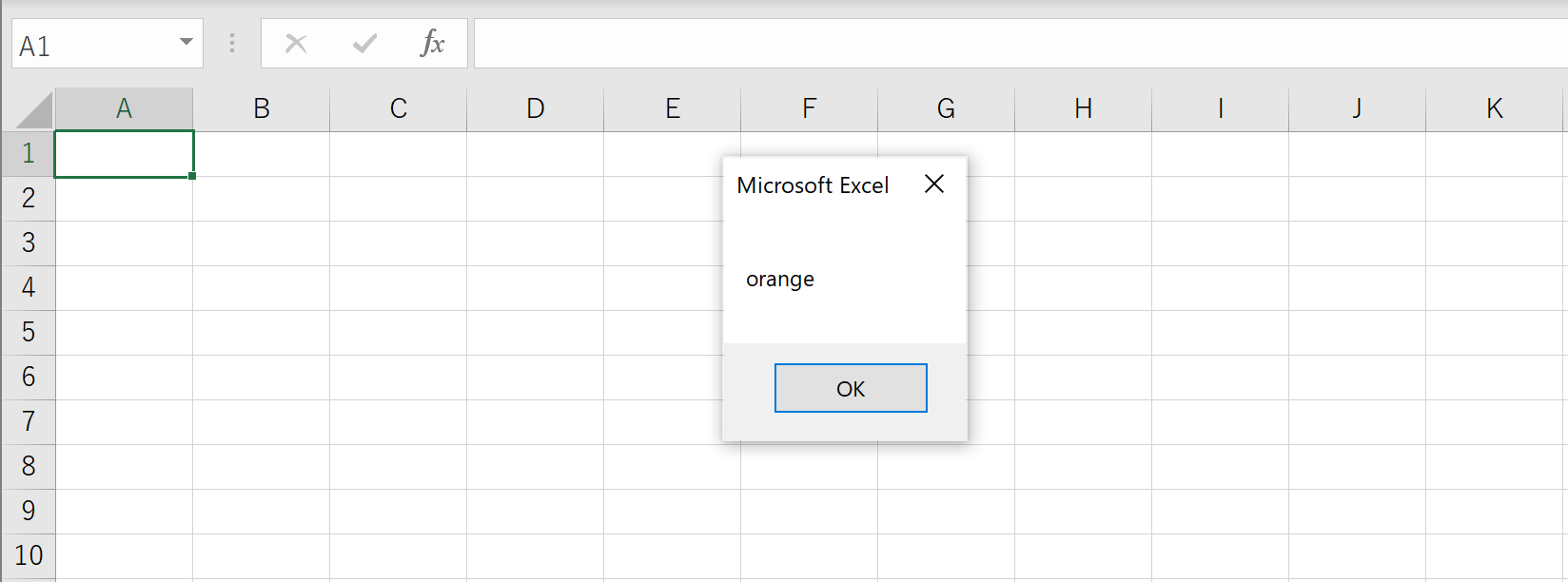Select row 1 header
The width and height of the screenshot is (1568, 582).
pos(29,154)
